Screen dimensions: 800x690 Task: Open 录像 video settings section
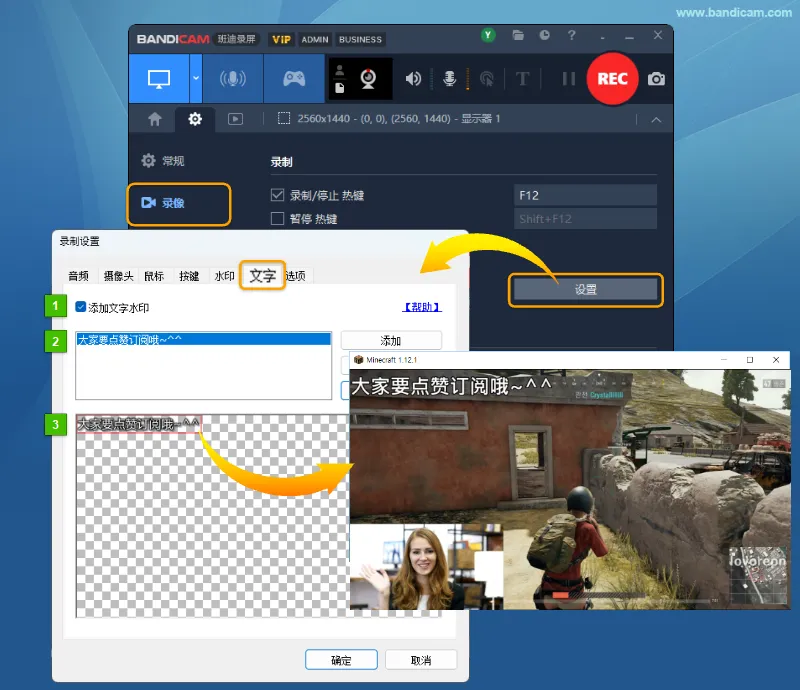pos(179,204)
